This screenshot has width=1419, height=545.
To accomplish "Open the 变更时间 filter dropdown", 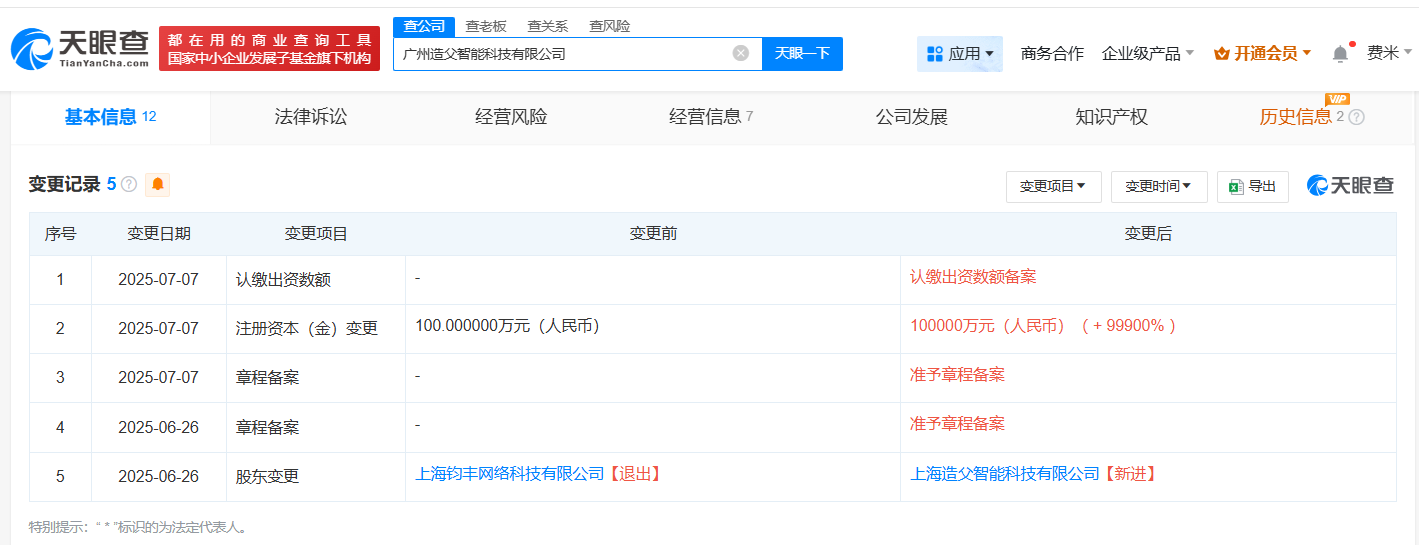I will [1159, 186].
